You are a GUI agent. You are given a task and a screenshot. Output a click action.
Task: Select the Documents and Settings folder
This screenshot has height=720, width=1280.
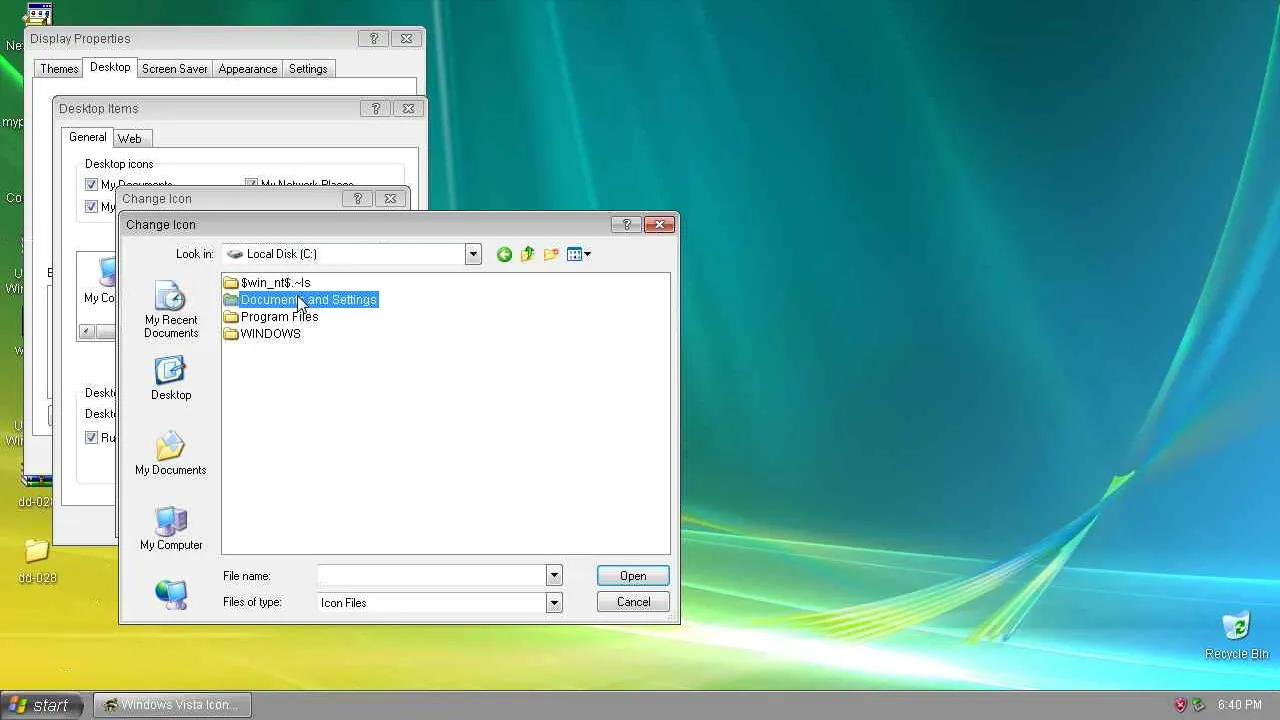[x=300, y=300]
